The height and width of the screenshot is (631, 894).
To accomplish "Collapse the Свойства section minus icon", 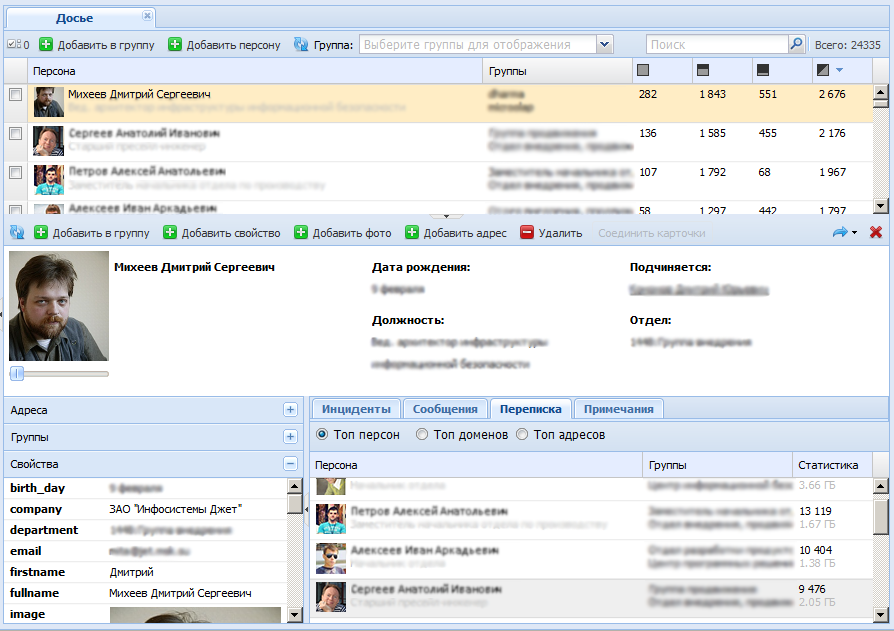I will point(290,463).
